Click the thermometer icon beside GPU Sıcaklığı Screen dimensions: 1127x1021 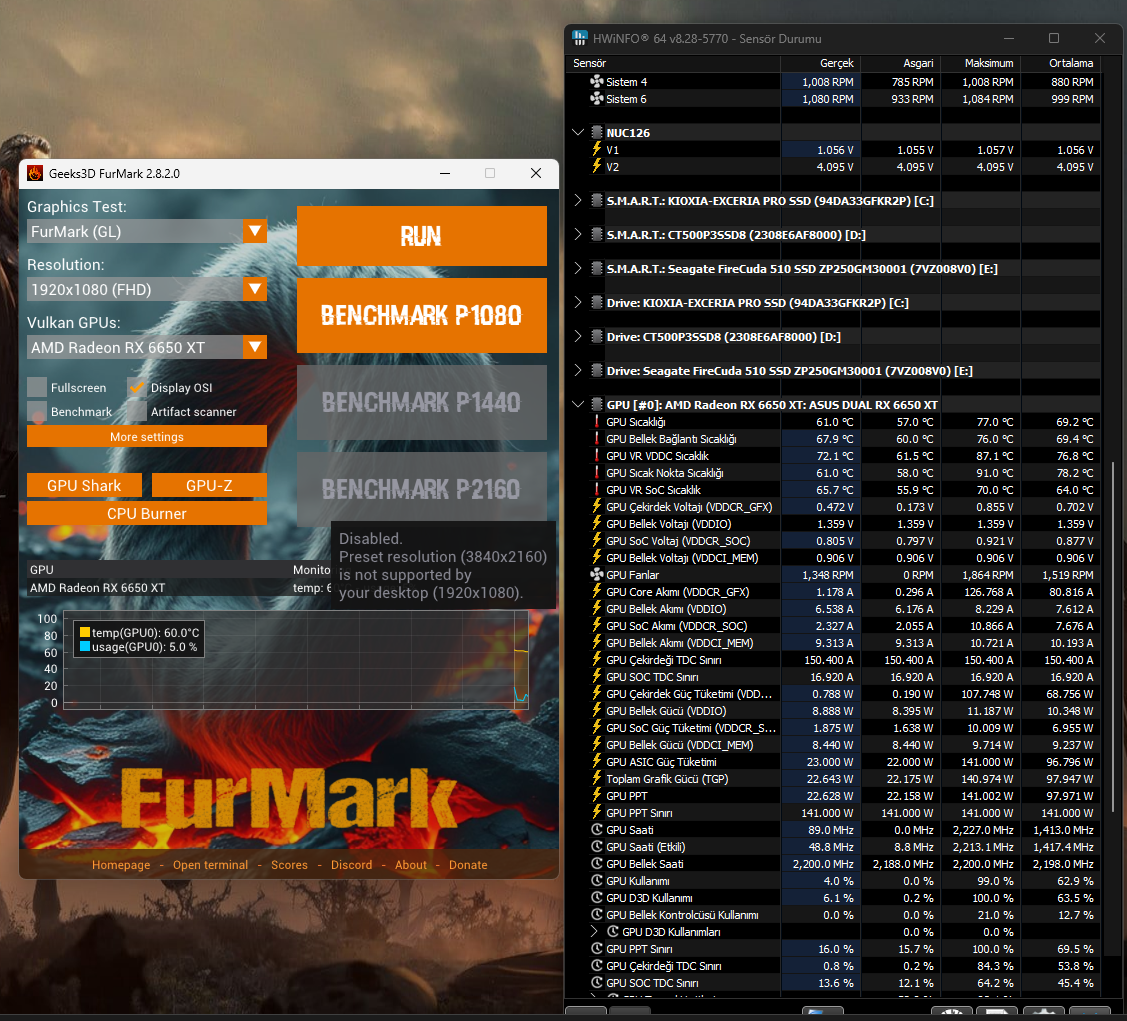click(597, 422)
